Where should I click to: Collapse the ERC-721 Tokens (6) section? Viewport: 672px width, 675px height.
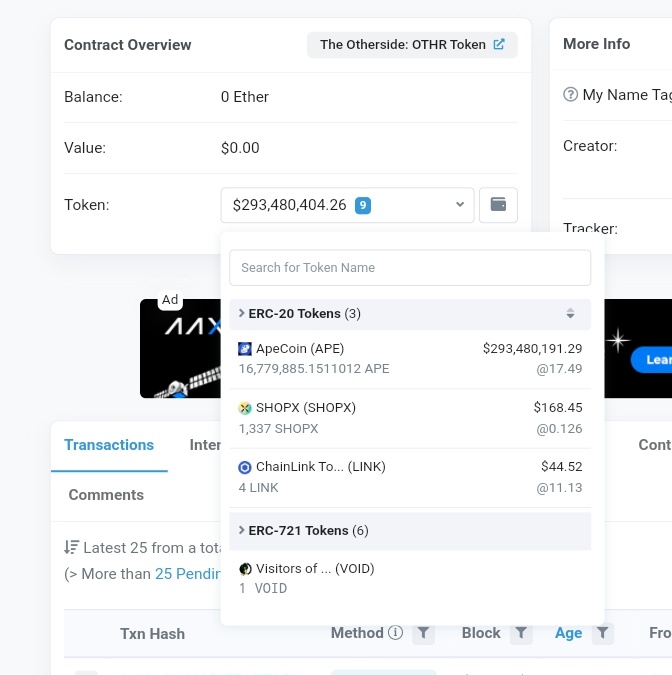coord(410,531)
